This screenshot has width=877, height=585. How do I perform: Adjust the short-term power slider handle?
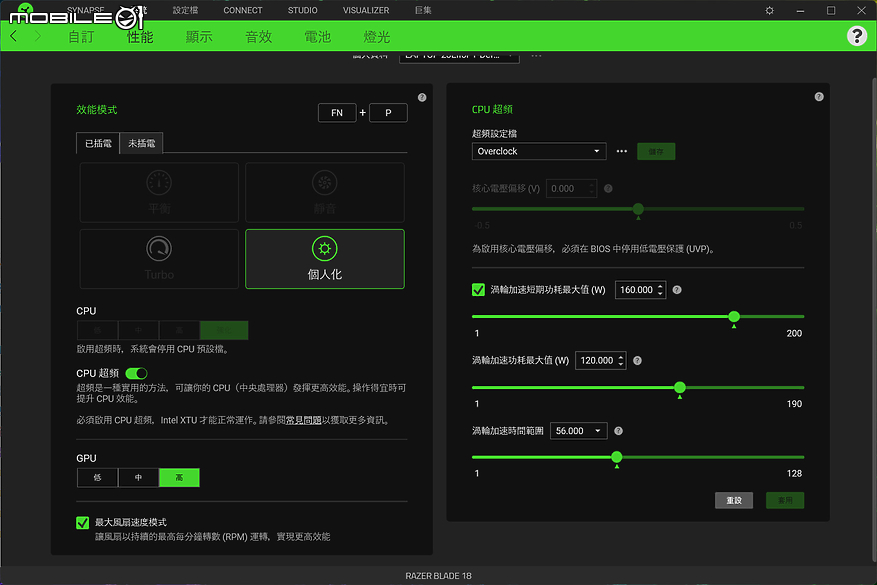[x=734, y=317]
